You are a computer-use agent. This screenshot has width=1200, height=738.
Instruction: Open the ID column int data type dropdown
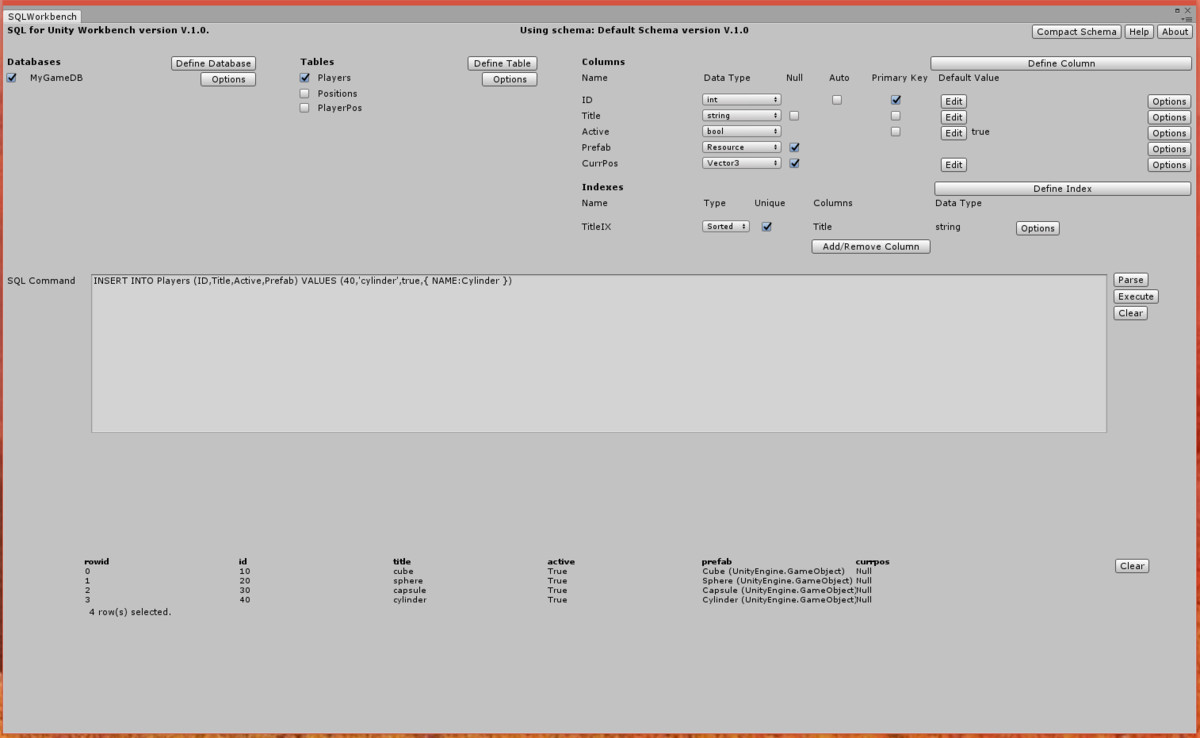click(741, 100)
